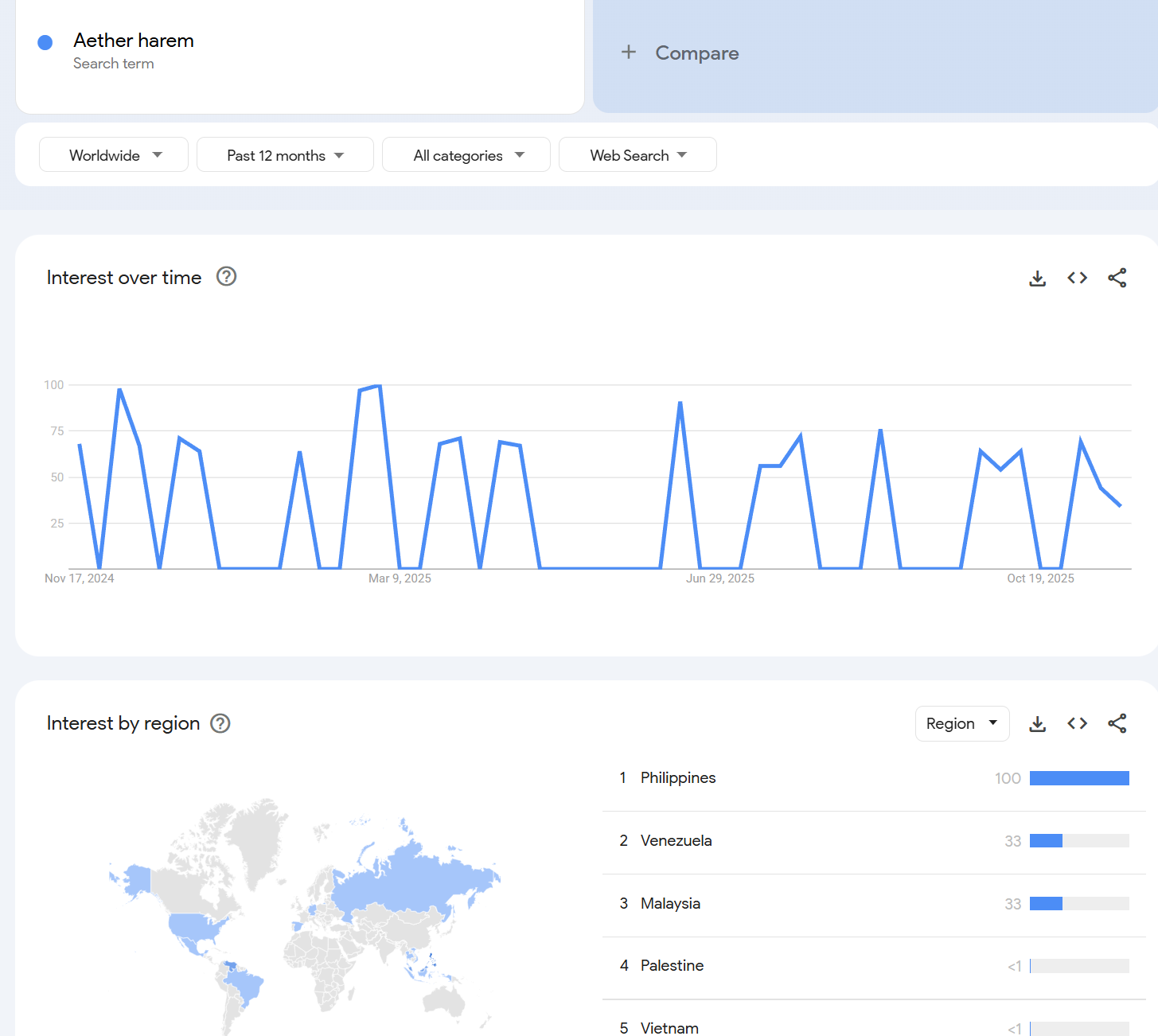Share the Interest over time chart
Viewport: 1158px width, 1036px height.
point(1117,278)
